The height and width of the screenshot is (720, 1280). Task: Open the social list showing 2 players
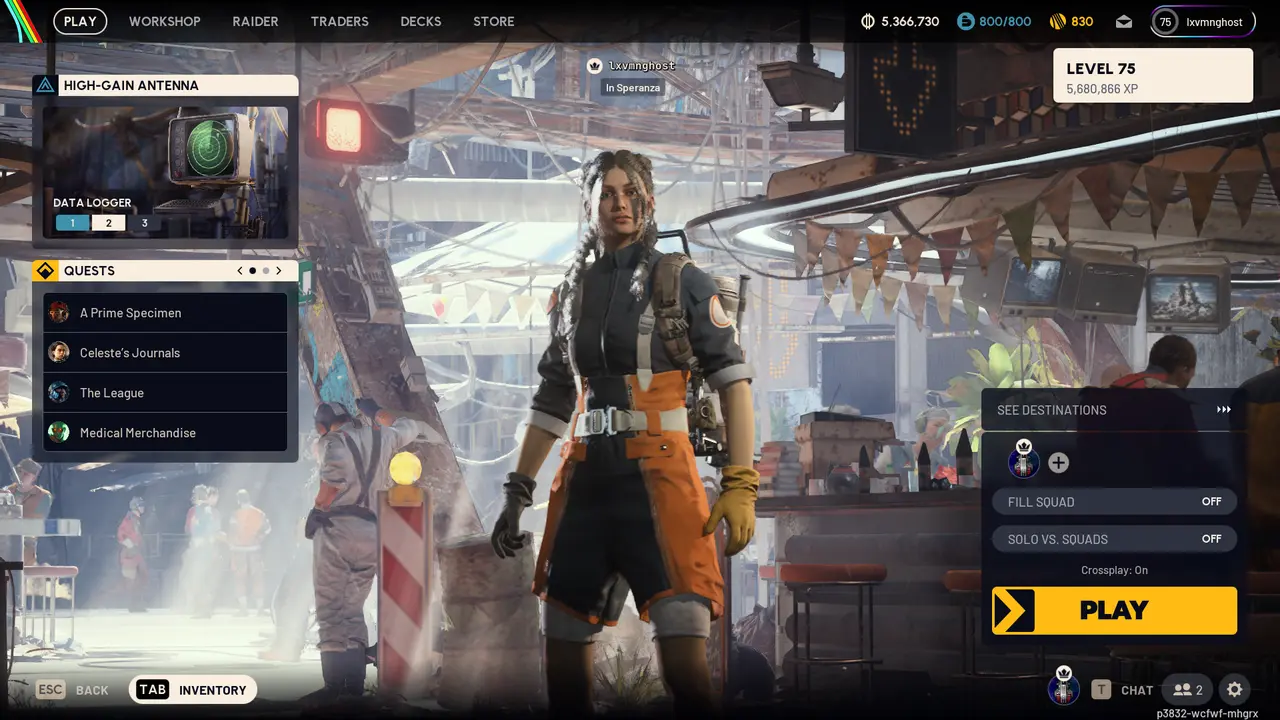coord(1187,690)
